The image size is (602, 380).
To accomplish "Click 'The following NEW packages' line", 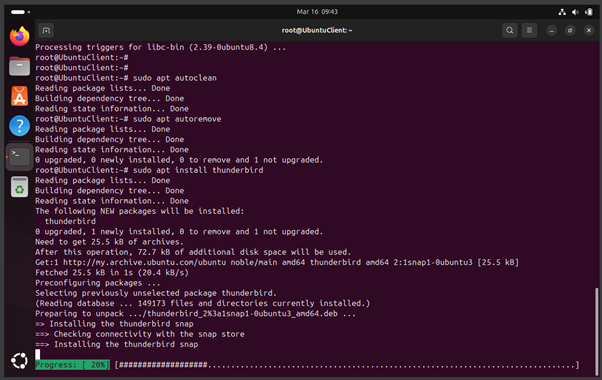I will point(139,211).
